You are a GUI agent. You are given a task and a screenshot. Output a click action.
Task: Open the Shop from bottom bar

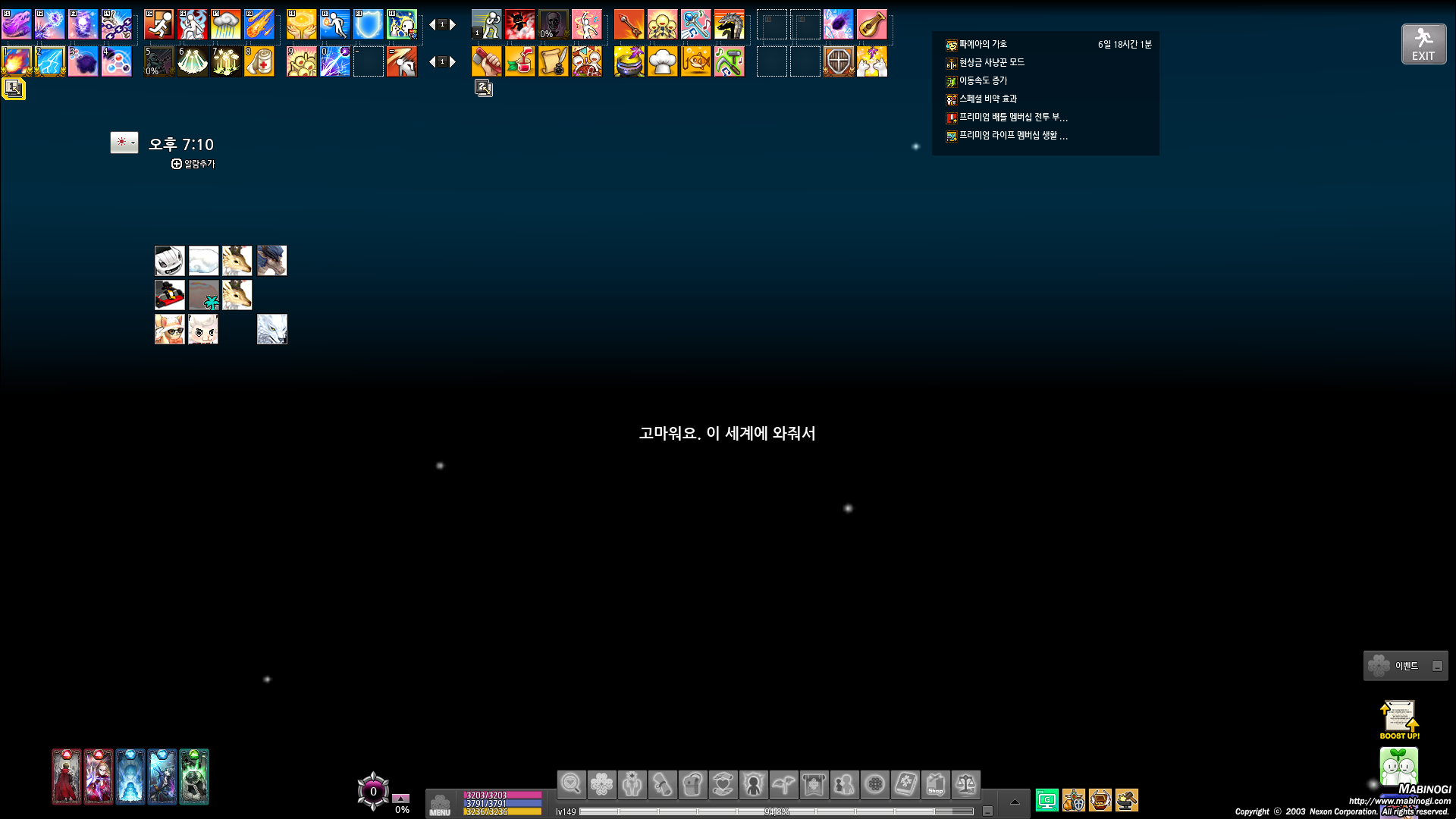935,784
